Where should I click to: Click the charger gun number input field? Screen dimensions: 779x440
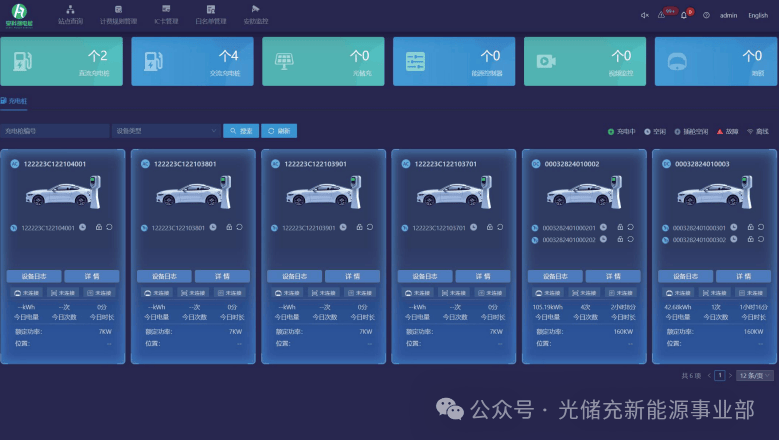pyautogui.click(x=55, y=131)
